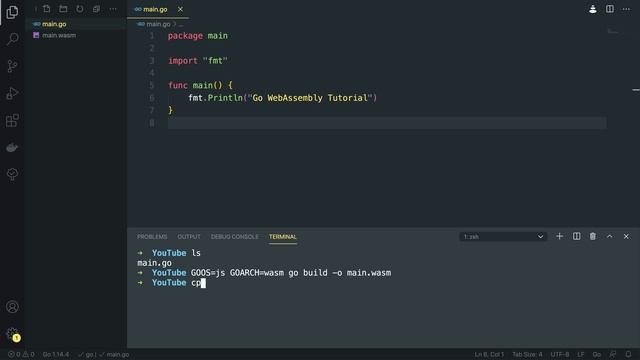This screenshot has width=640, height=360.
Task: Click line number 6 in the gutter
Action: point(151,98)
